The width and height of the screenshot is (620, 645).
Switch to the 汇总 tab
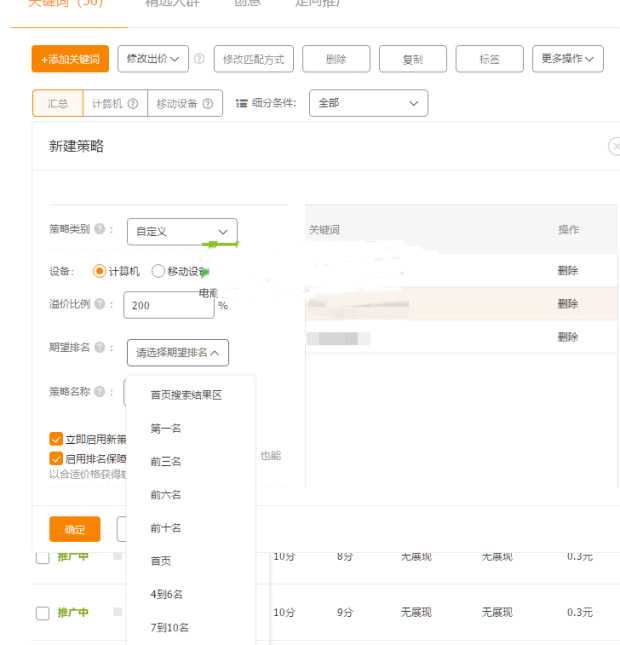57,104
